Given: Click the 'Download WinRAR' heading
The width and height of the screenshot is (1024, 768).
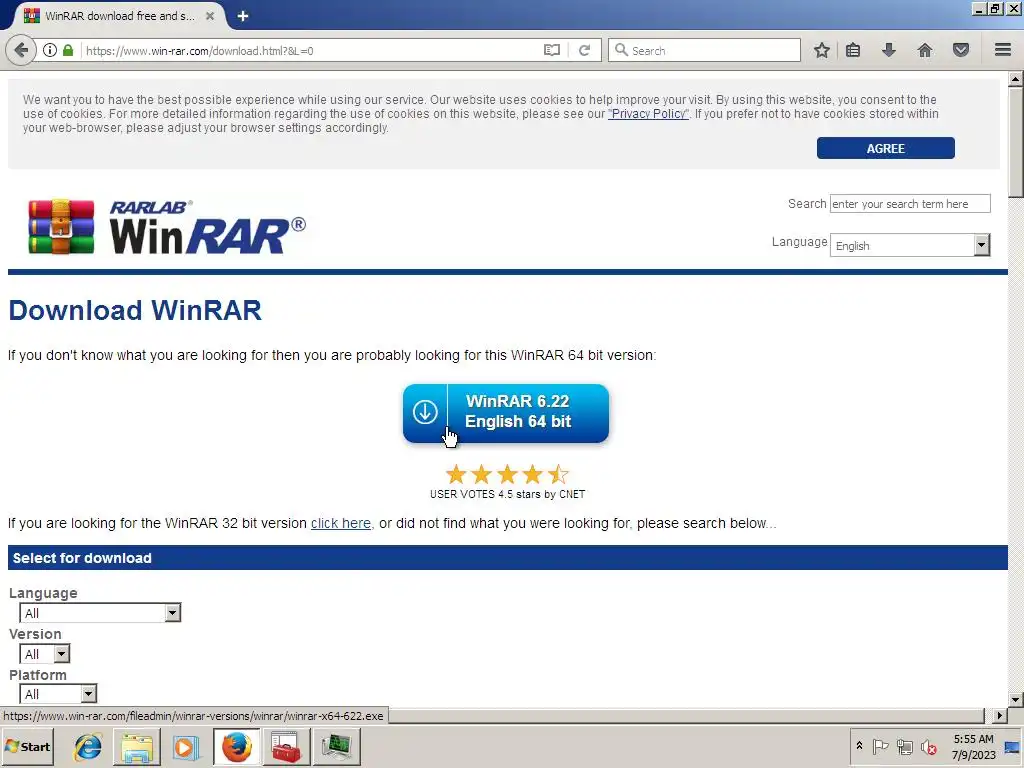Looking at the screenshot, I should pos(135,310).
